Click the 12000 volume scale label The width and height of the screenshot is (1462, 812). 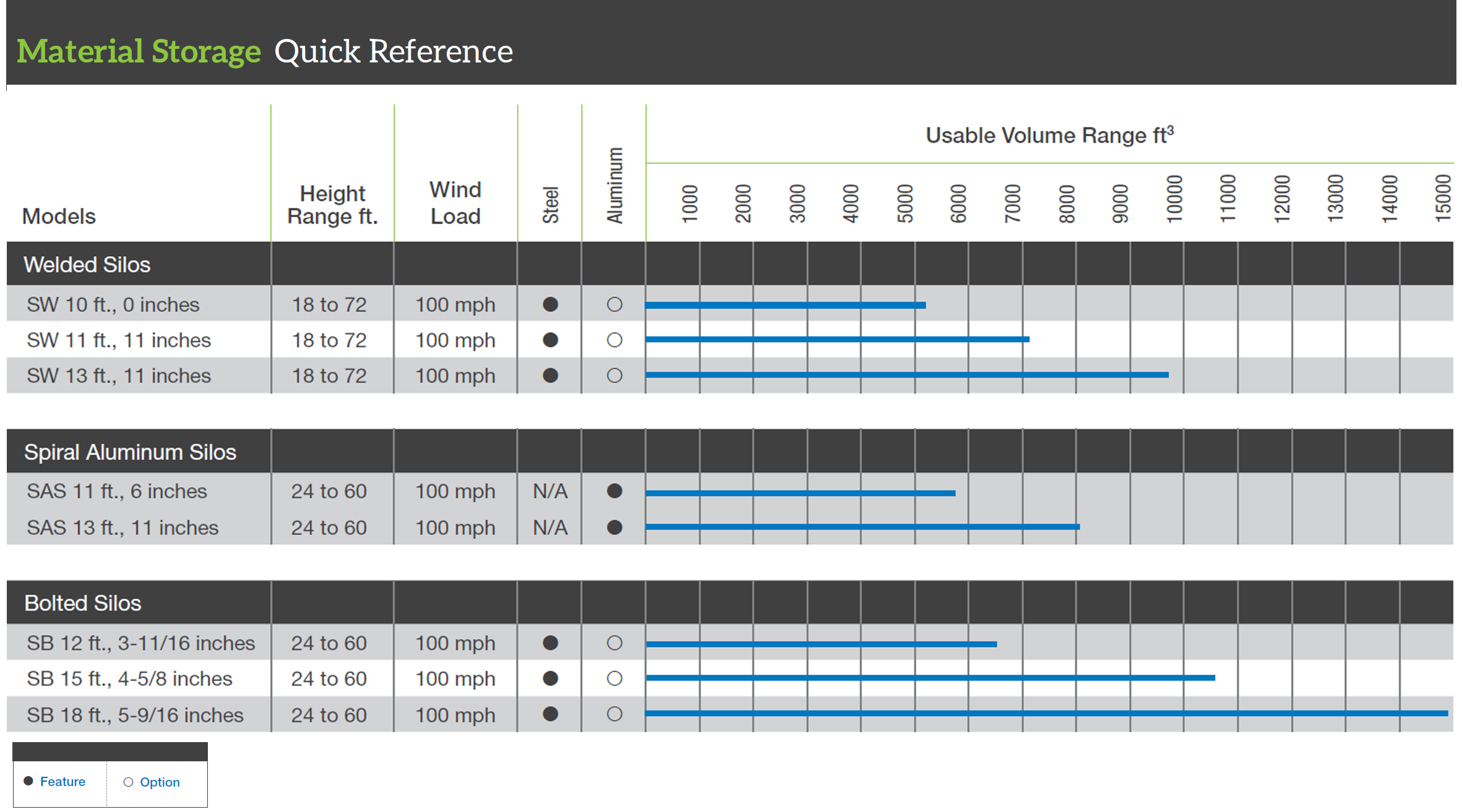1281,199
